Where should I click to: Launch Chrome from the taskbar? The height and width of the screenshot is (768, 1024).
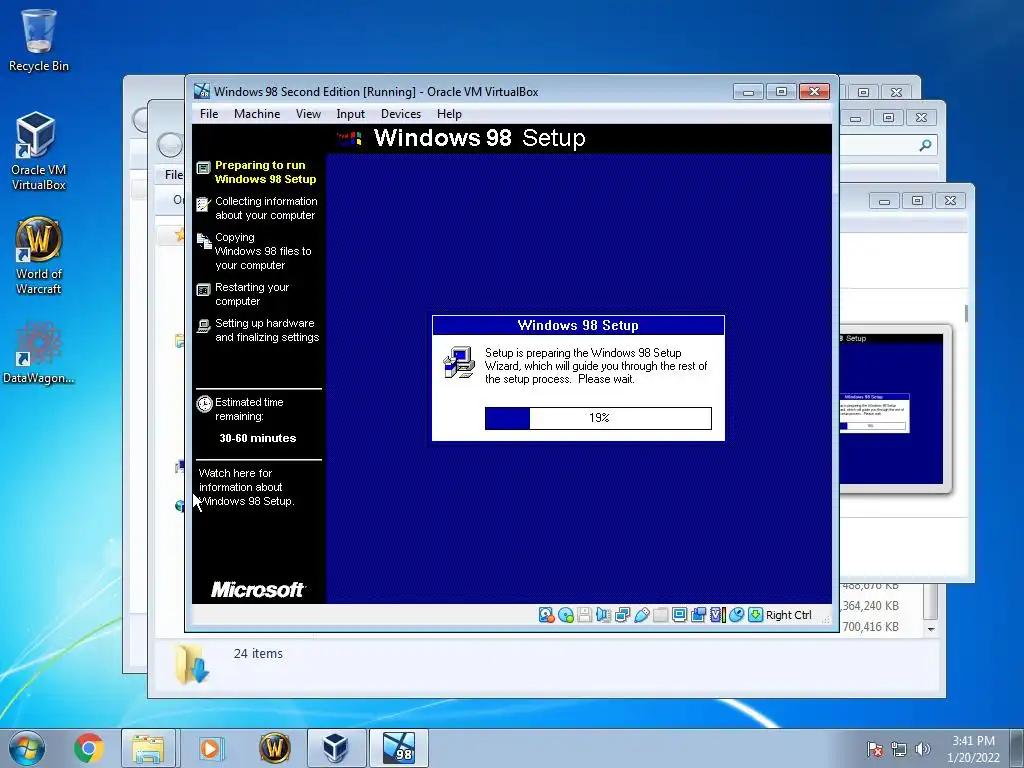point(89,748)
